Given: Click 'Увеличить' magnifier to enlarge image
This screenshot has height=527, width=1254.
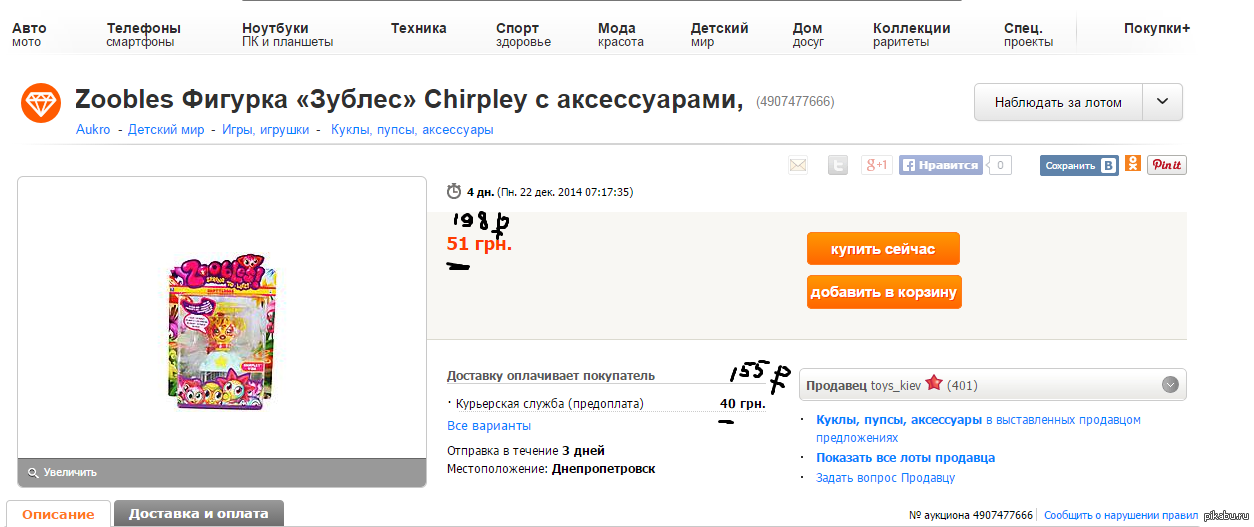Looking at the screenshot, I should point(63,472).
